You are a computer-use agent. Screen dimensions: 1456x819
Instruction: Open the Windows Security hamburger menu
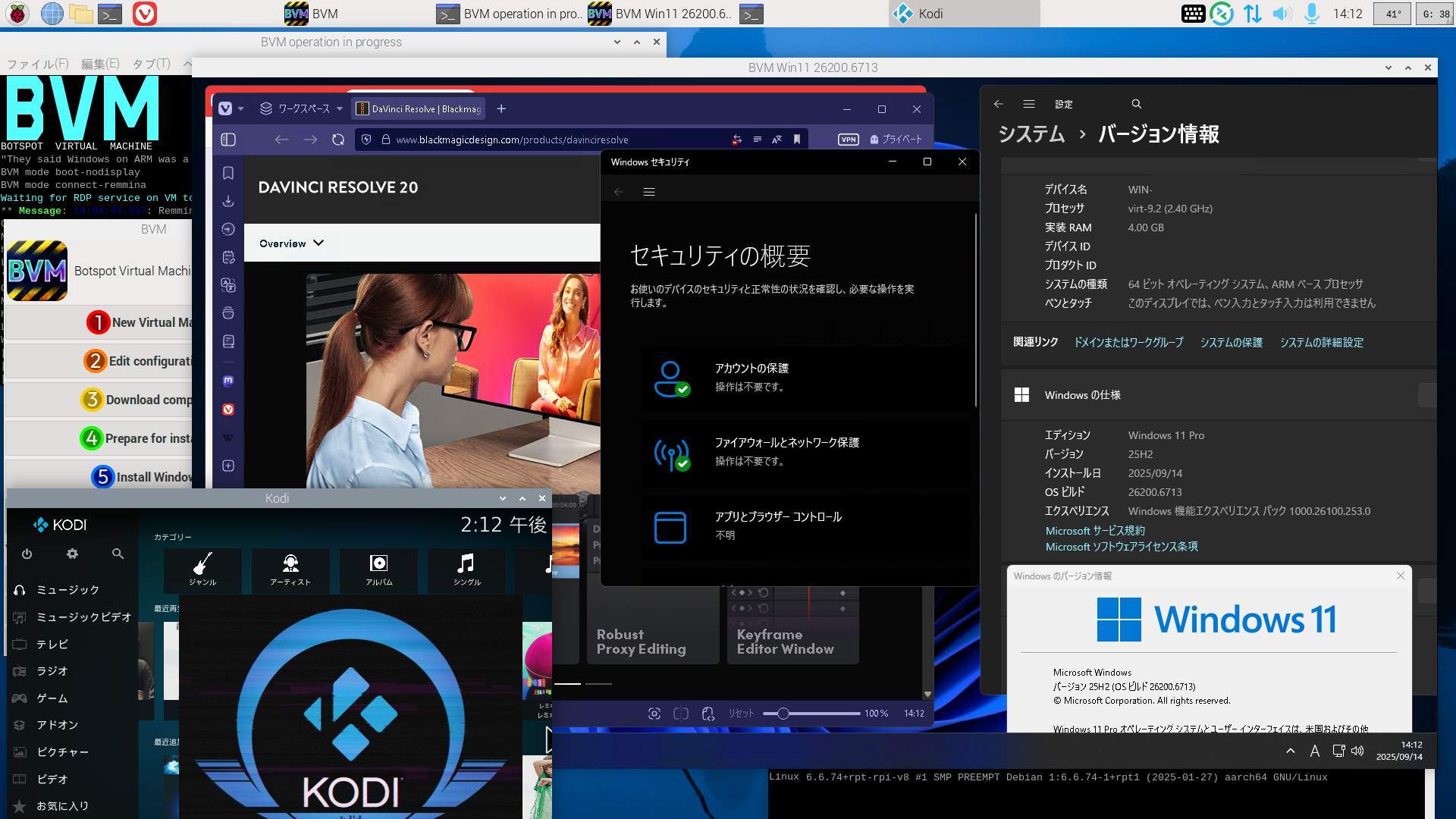click(649, 192)
